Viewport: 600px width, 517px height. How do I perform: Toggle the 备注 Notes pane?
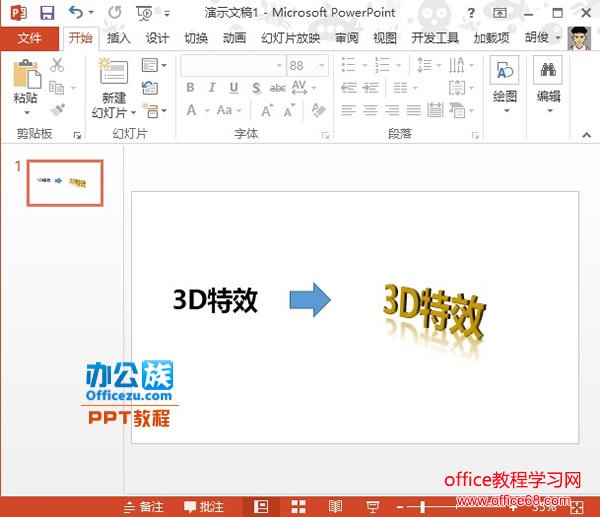click(144, 507)
